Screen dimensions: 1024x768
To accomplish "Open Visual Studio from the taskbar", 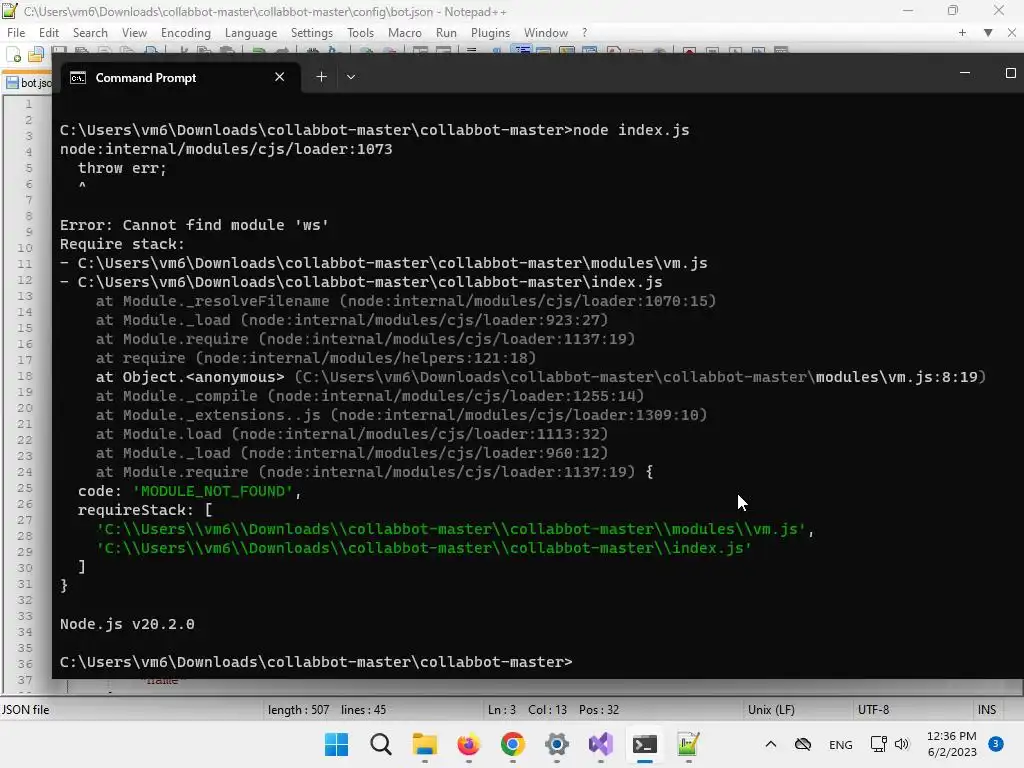I will (600, 744).
